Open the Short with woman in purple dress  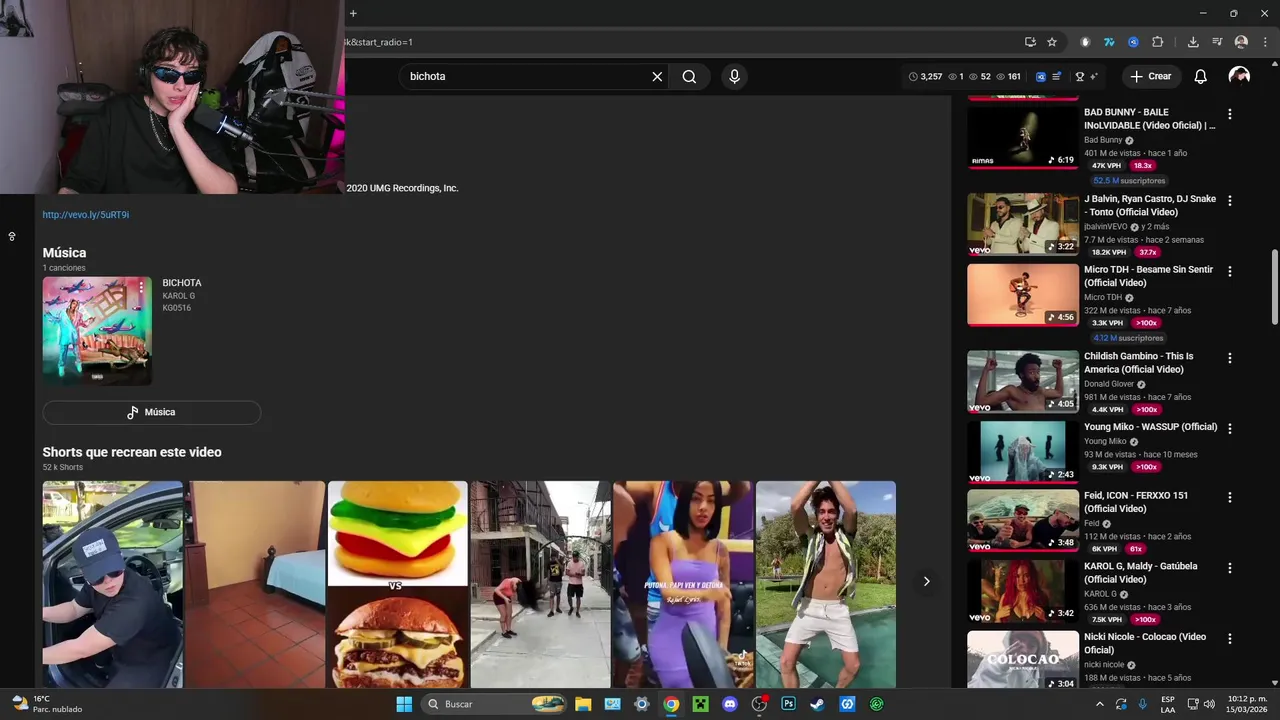pyautogui.click(x=683, y=584)
